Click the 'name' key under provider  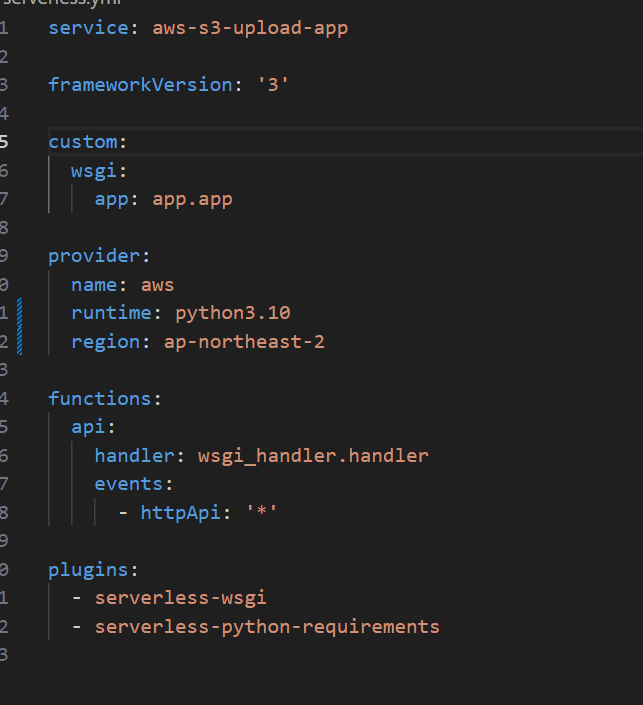coord(94,285)
